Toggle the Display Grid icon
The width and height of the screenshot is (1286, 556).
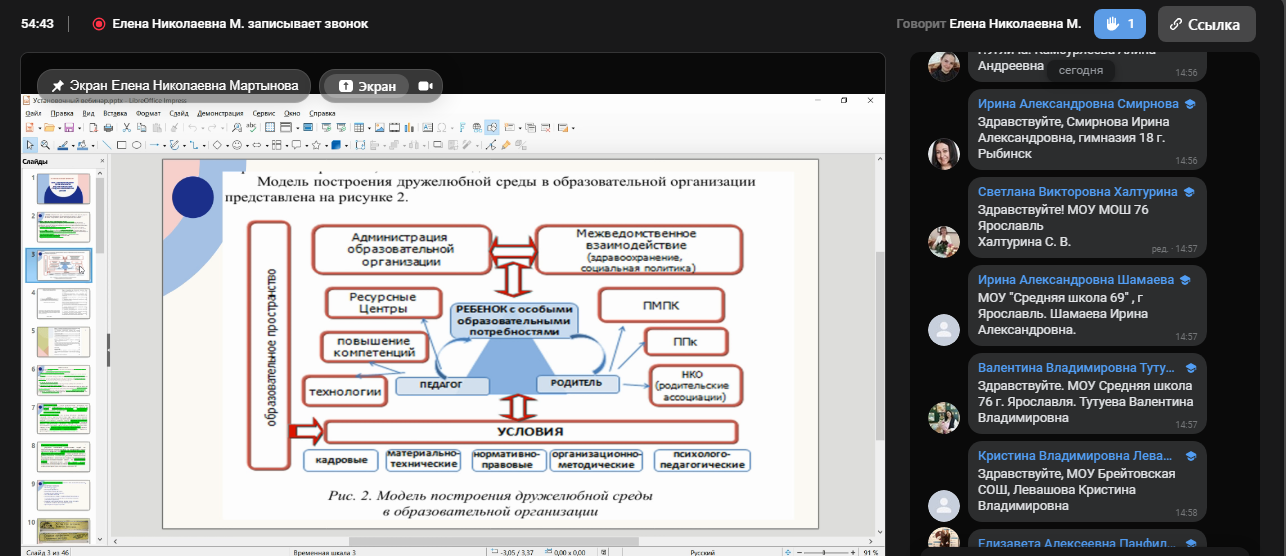click(x=270, y=128)
